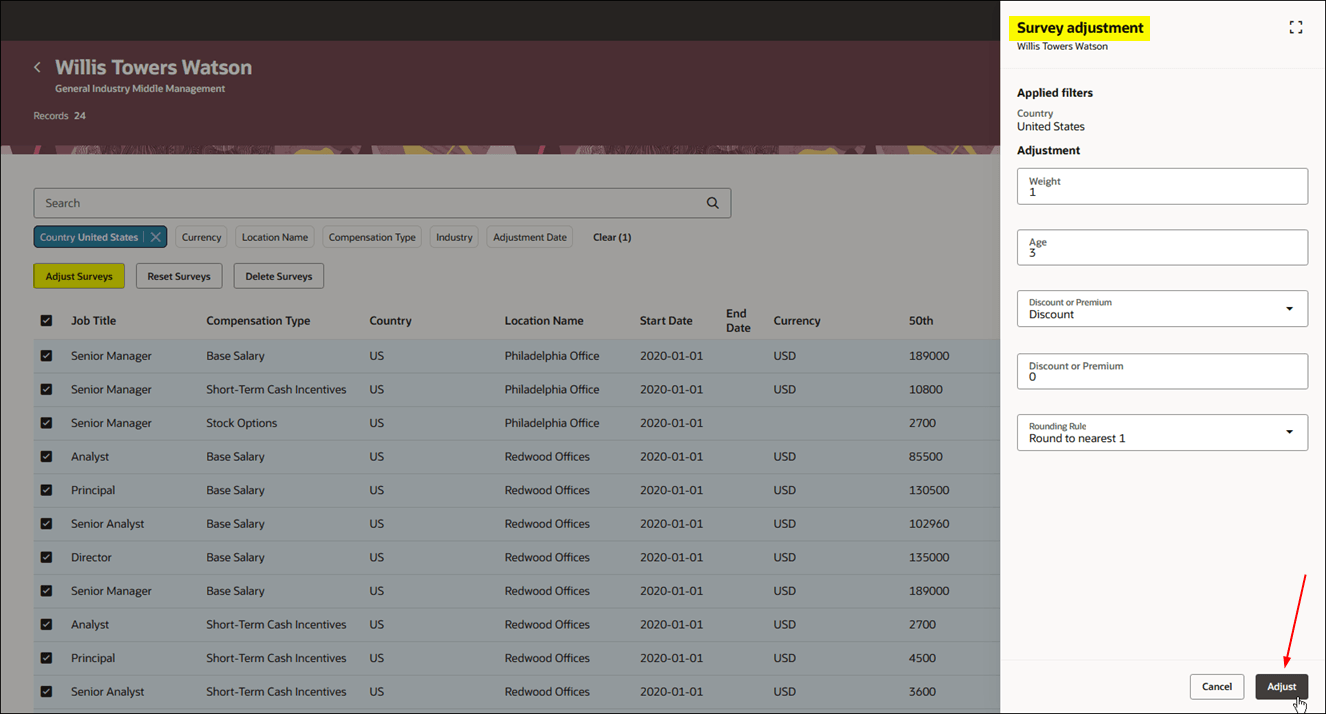
Task: Sort by the Start Date column header
Action: pos(666,321)
